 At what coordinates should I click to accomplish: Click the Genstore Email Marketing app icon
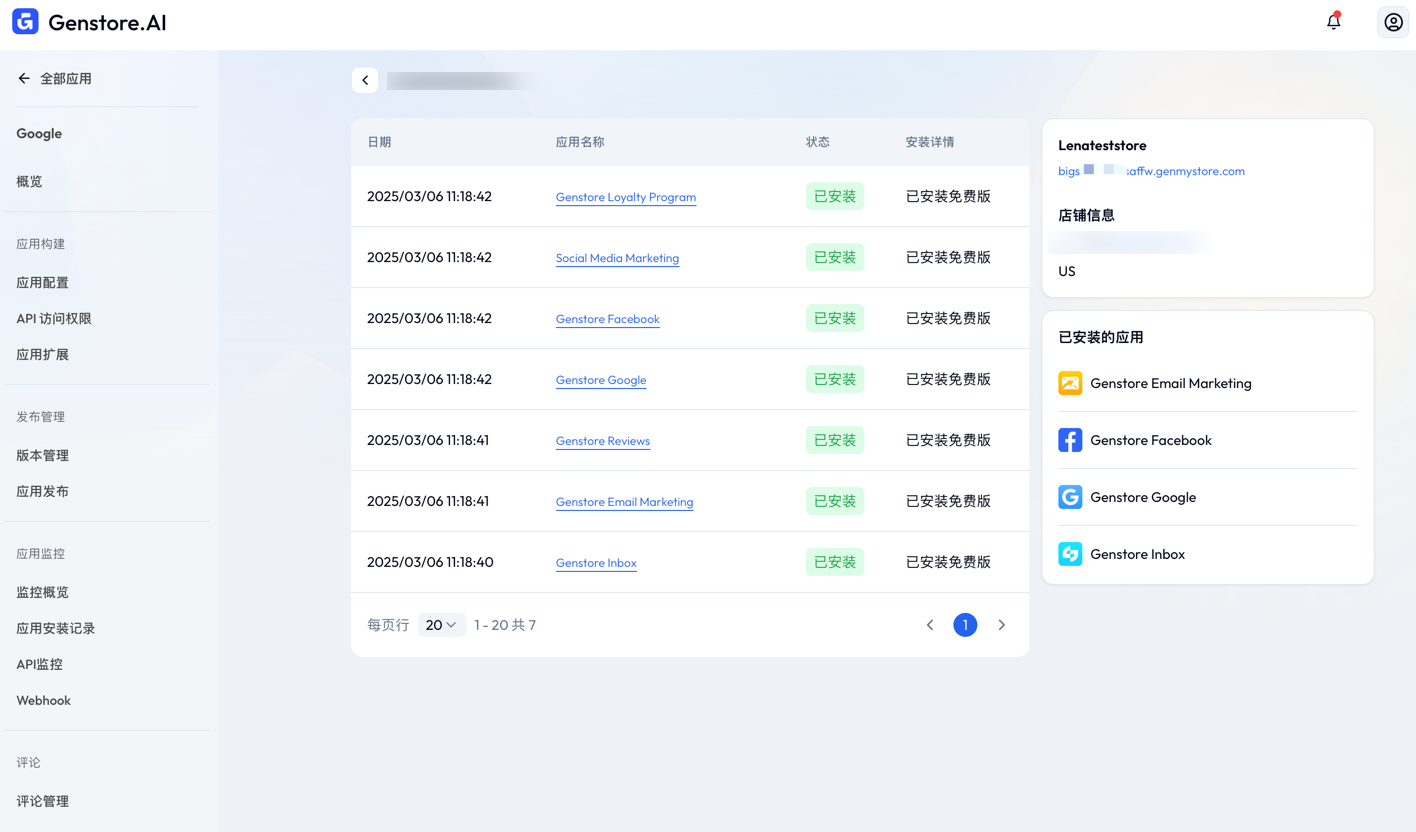[x=1070, y=383]
